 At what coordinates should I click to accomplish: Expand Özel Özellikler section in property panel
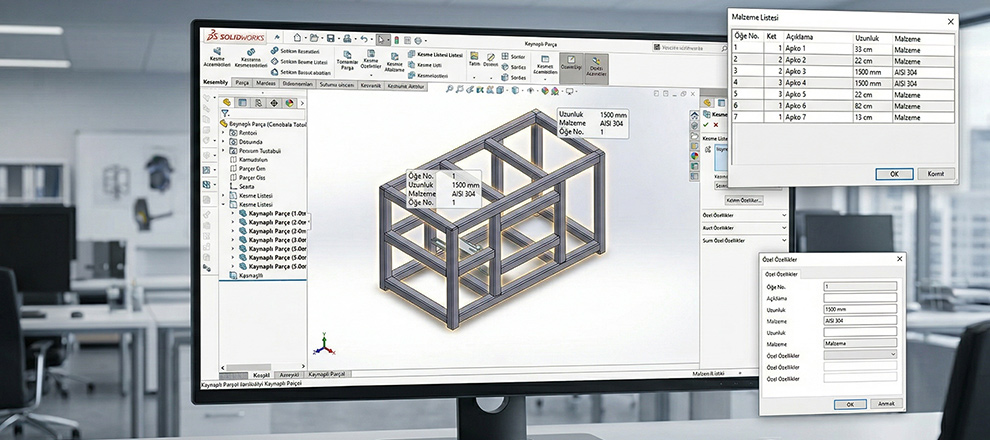[x=744, y=215]
